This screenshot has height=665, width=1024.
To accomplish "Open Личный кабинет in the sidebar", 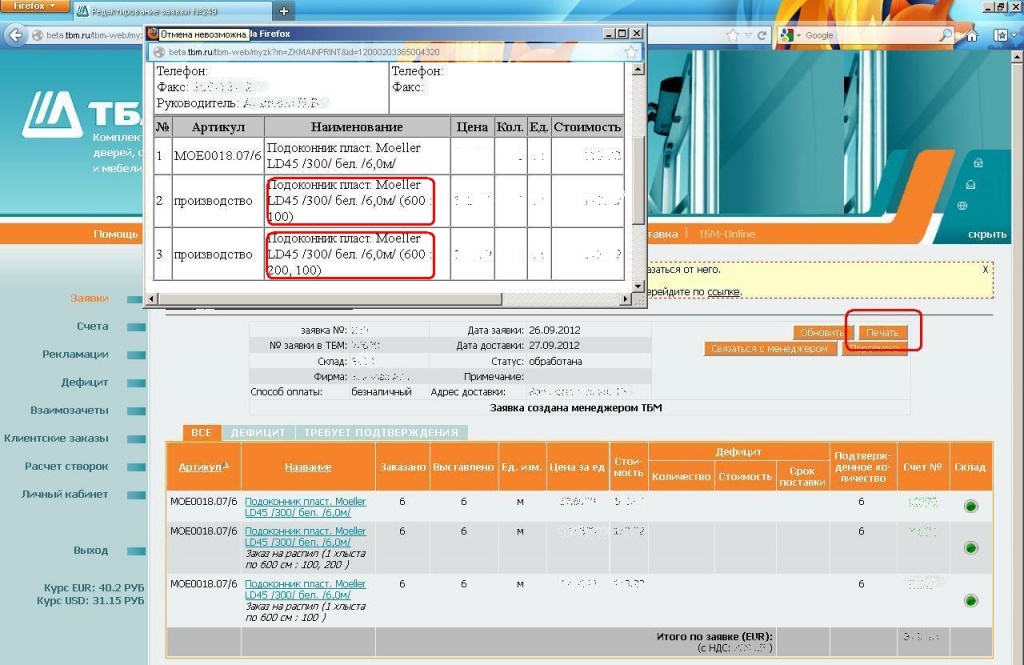I will click(65, 495).
